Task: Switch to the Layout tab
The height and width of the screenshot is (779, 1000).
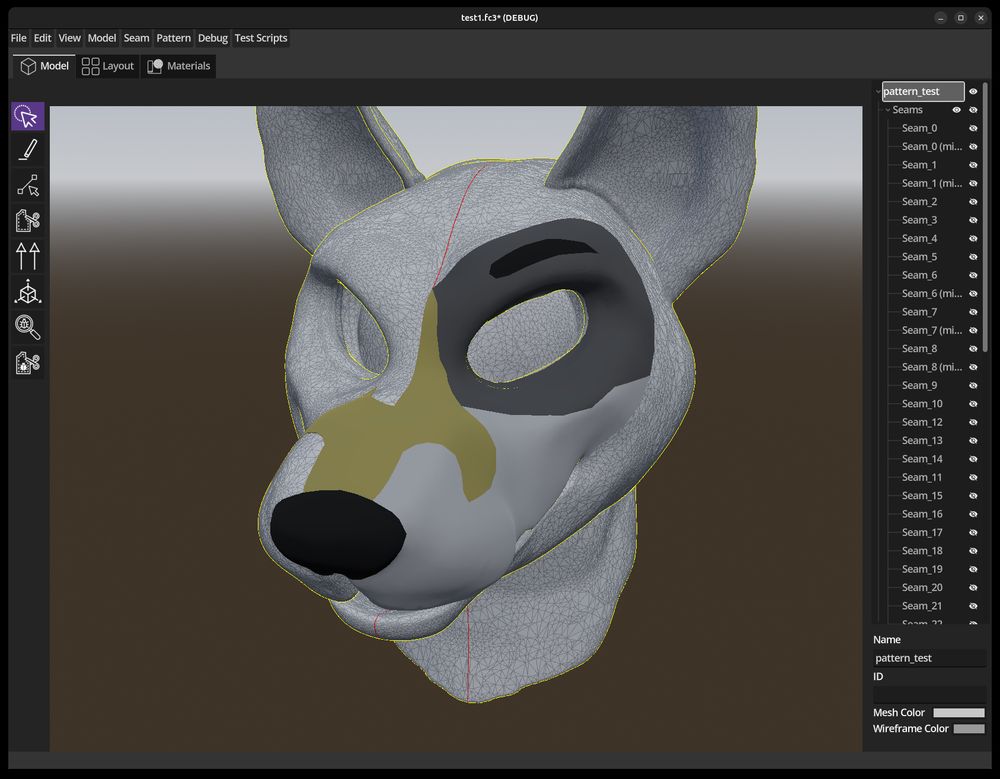Action: coord(108,66)
